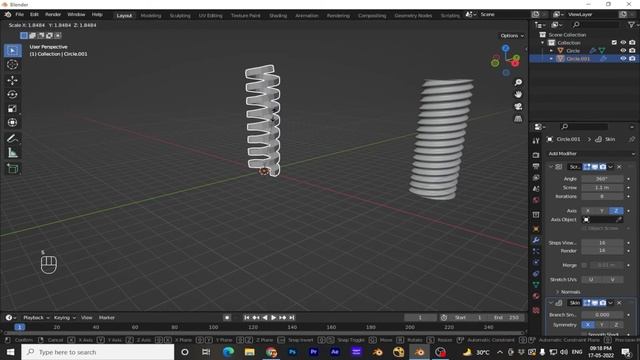Select the Annotate pencil tool
Screen dimensions: 640x360
[12, 139]
